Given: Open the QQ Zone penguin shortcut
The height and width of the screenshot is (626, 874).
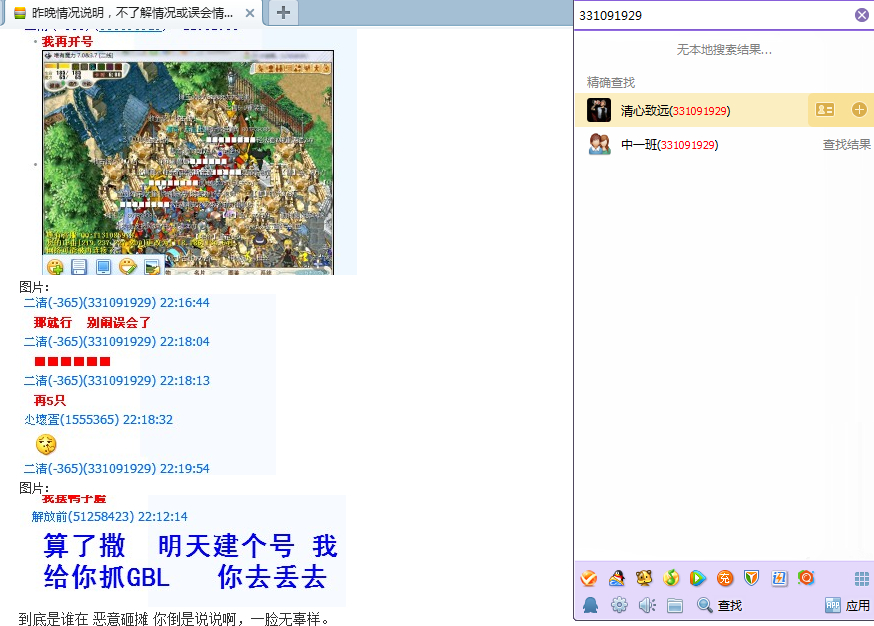Looking at the screenshot, I should (617, 578).
